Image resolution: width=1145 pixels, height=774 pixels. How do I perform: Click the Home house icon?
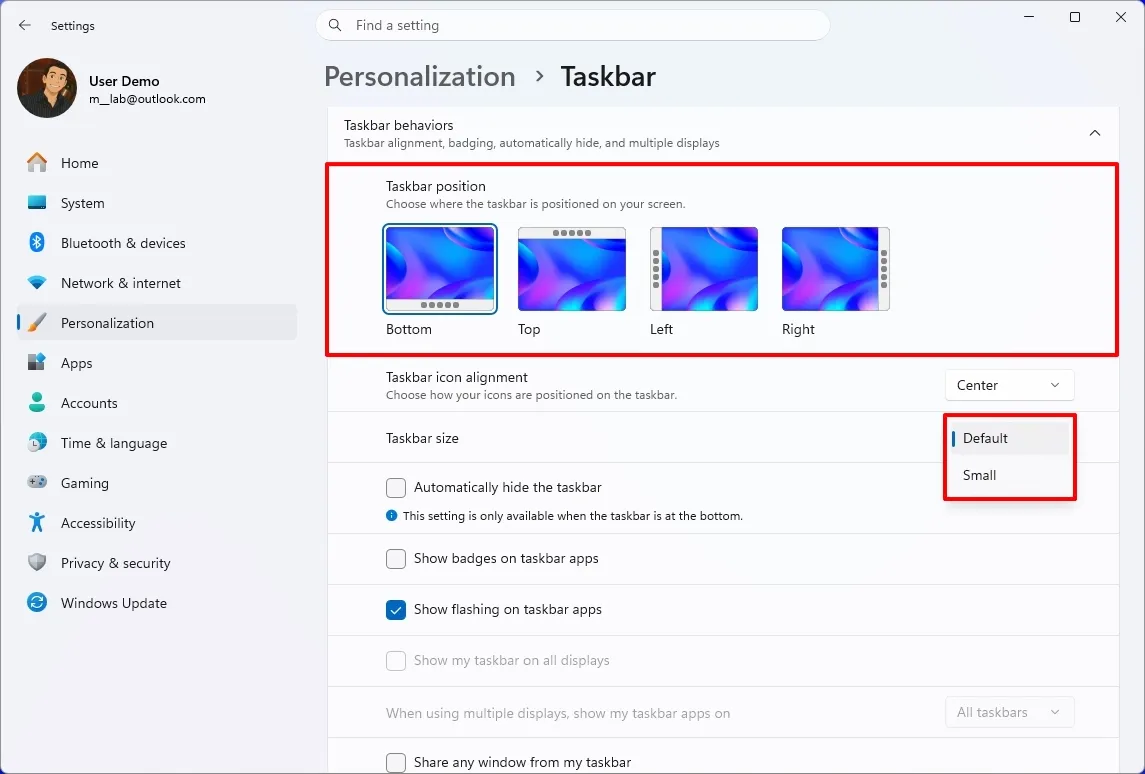pyautogui.click(x=37, y=163)
